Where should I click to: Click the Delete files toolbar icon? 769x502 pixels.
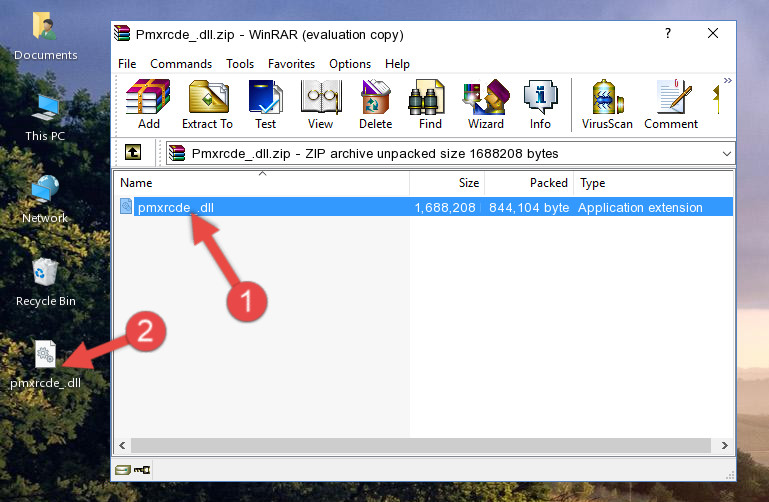tap(375, 104)
